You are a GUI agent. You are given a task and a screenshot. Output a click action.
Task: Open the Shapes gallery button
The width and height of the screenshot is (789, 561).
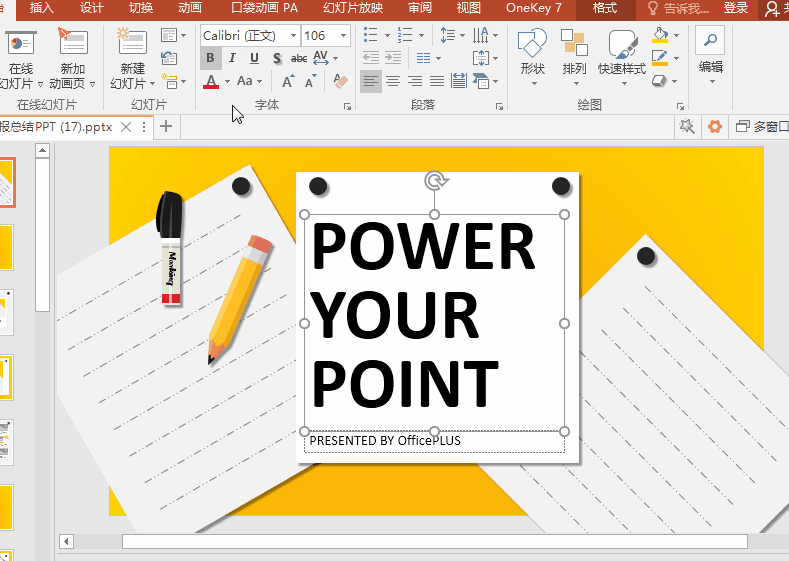(x=532, y=57)
